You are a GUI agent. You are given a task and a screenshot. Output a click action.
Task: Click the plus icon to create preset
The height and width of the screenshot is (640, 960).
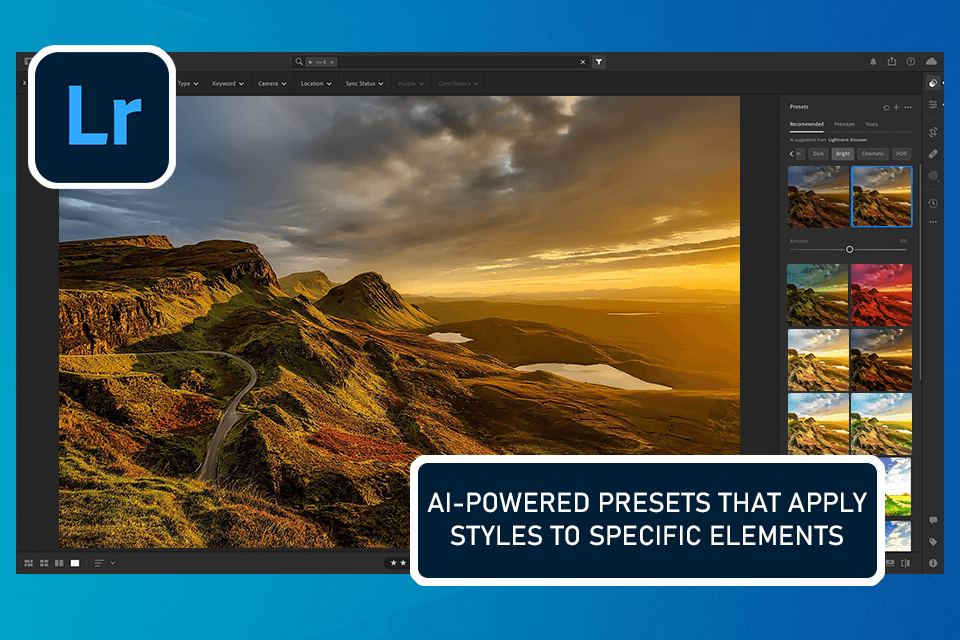[896, 107]
